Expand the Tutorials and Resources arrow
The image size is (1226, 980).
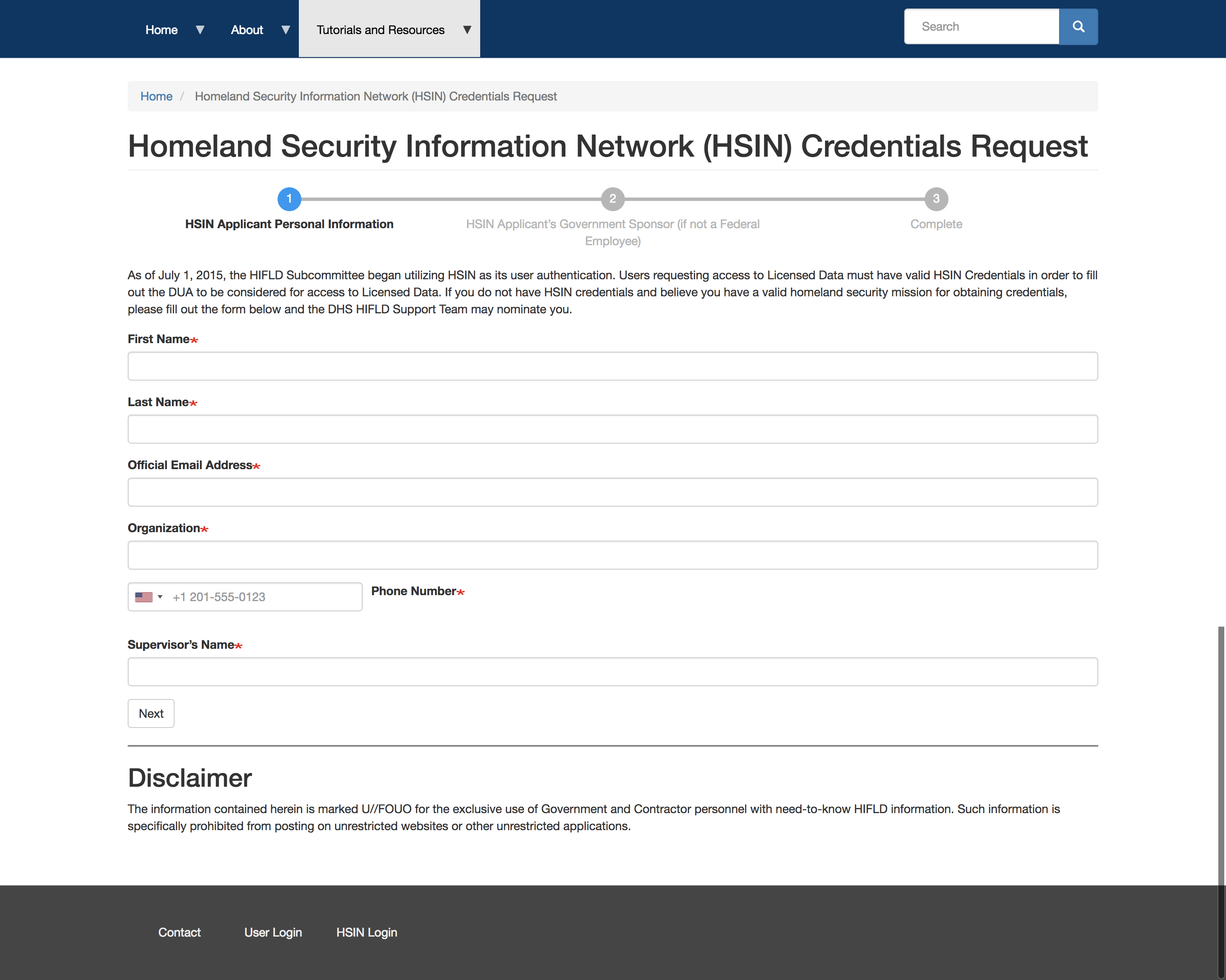click(x=467, y=29)
